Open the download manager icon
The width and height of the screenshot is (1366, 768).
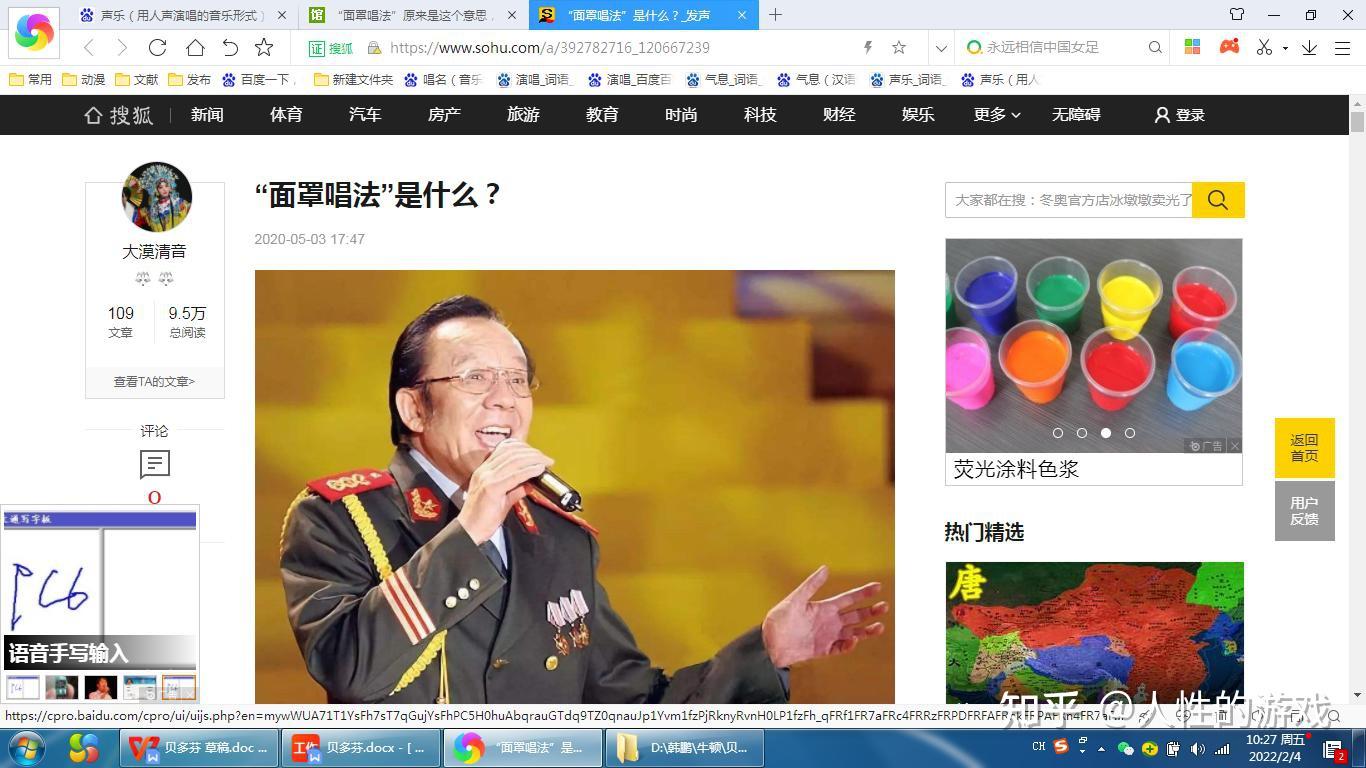point(1311,48)
